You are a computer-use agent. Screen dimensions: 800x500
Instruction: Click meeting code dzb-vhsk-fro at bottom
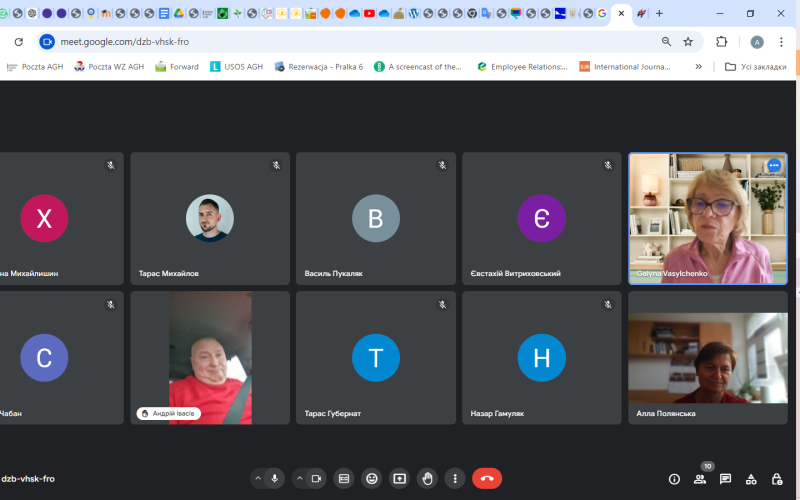tap(28, 479)
